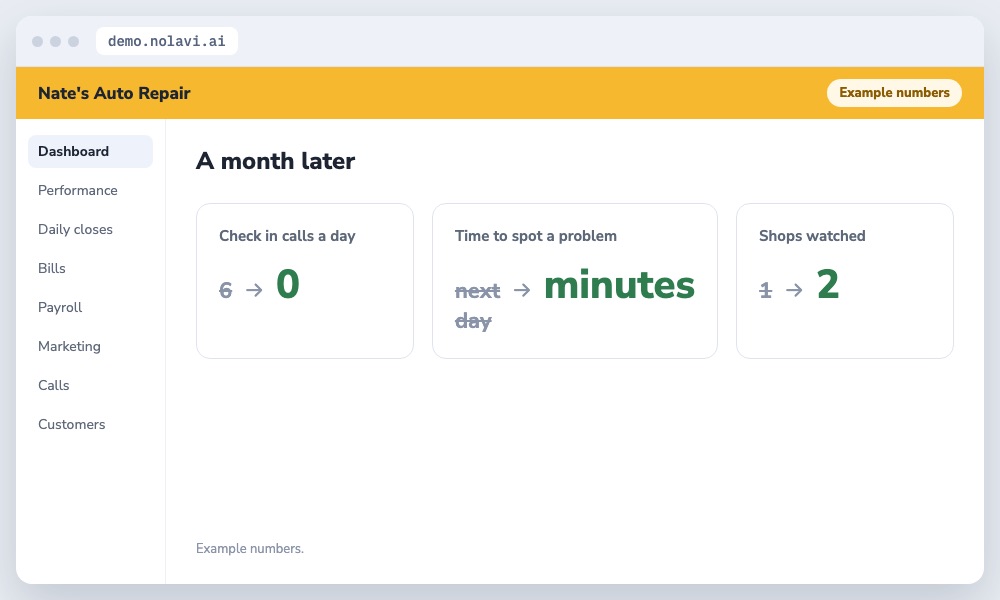Click the first gray window dot
Viewport: 1000px width, 600px height.
[38, 41]
